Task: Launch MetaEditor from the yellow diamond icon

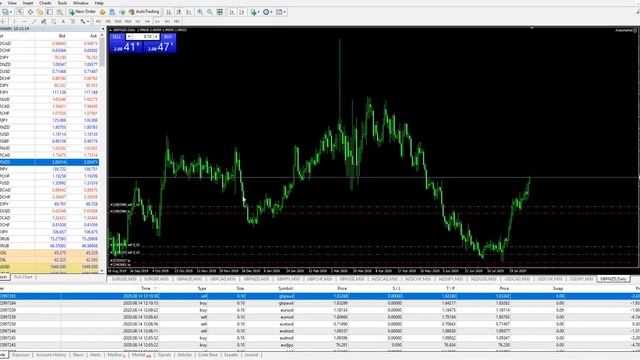Action: click(x=102, y=12)
